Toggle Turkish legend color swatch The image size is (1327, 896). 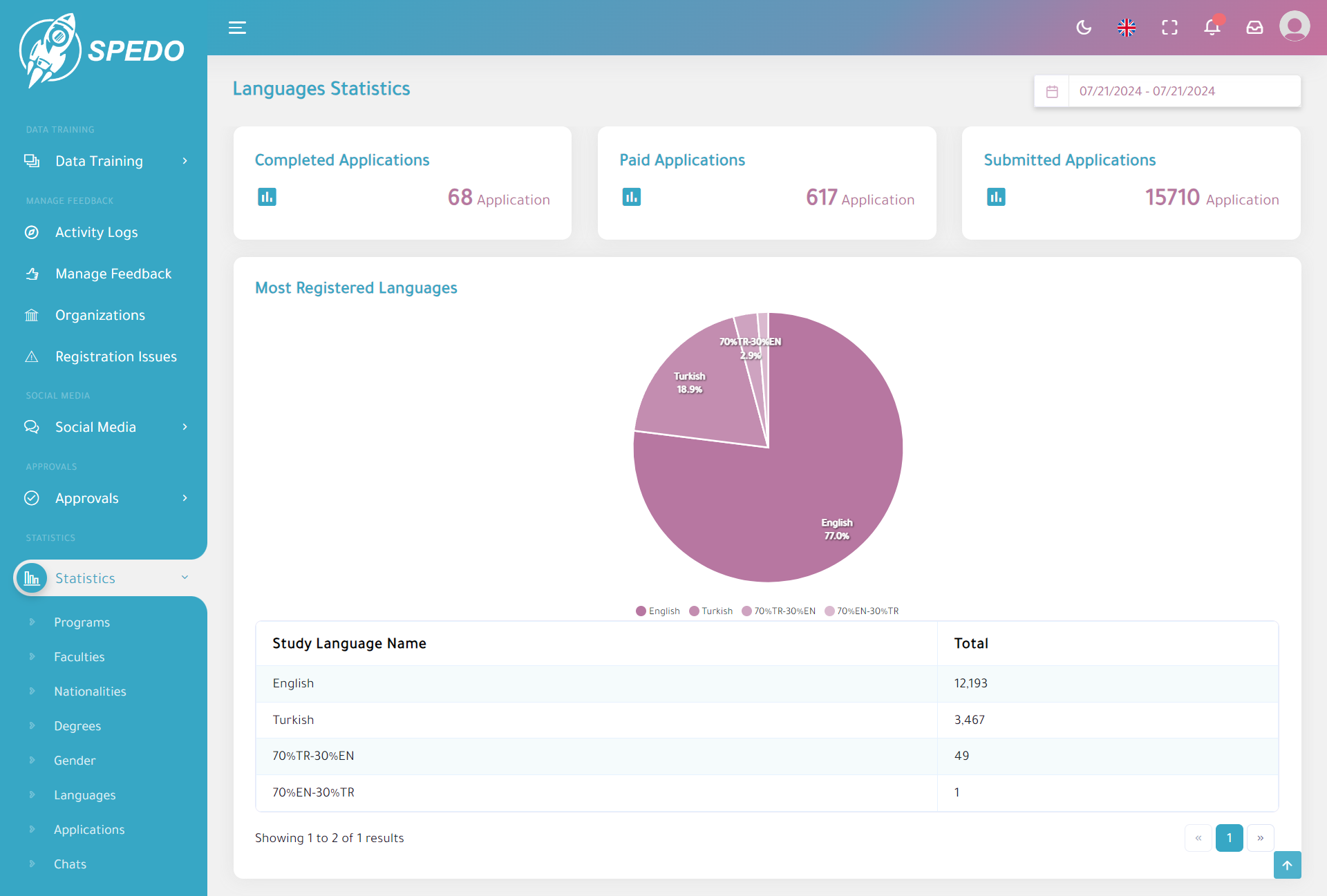pos(694,611)
